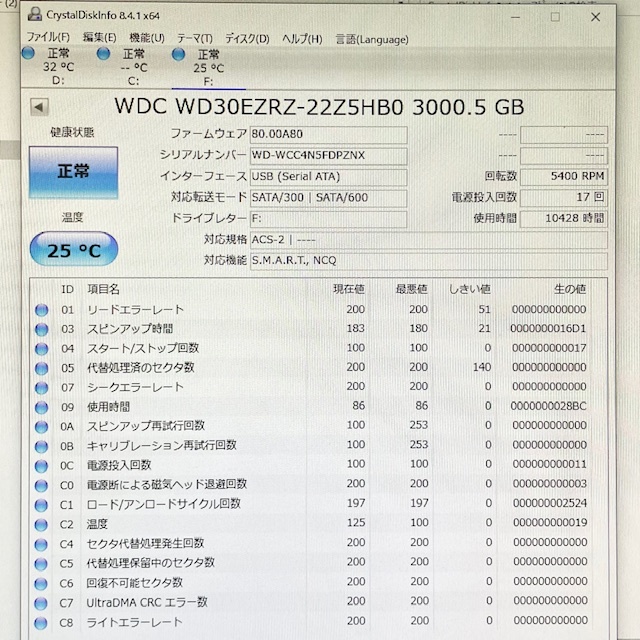Click the blue status orb of D: disk
The image size is (640, 640).
coord(28,53)
